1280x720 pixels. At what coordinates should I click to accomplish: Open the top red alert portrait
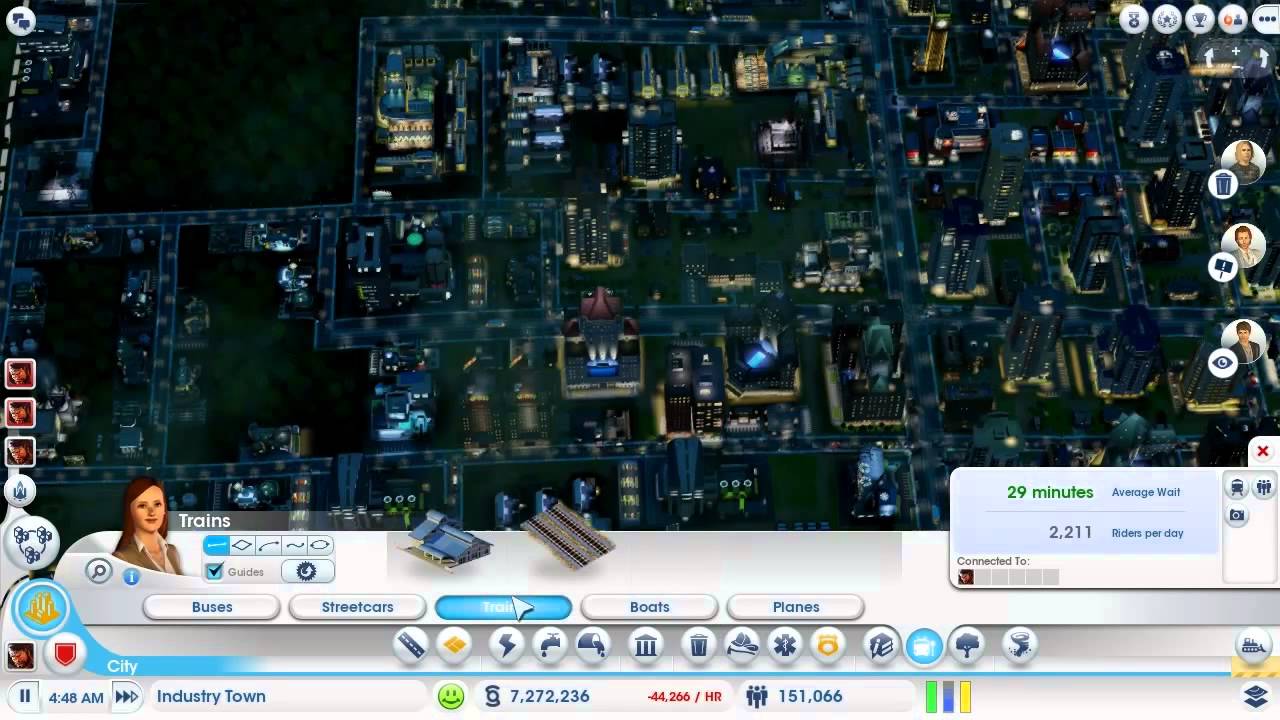click(x=20, y=374)
